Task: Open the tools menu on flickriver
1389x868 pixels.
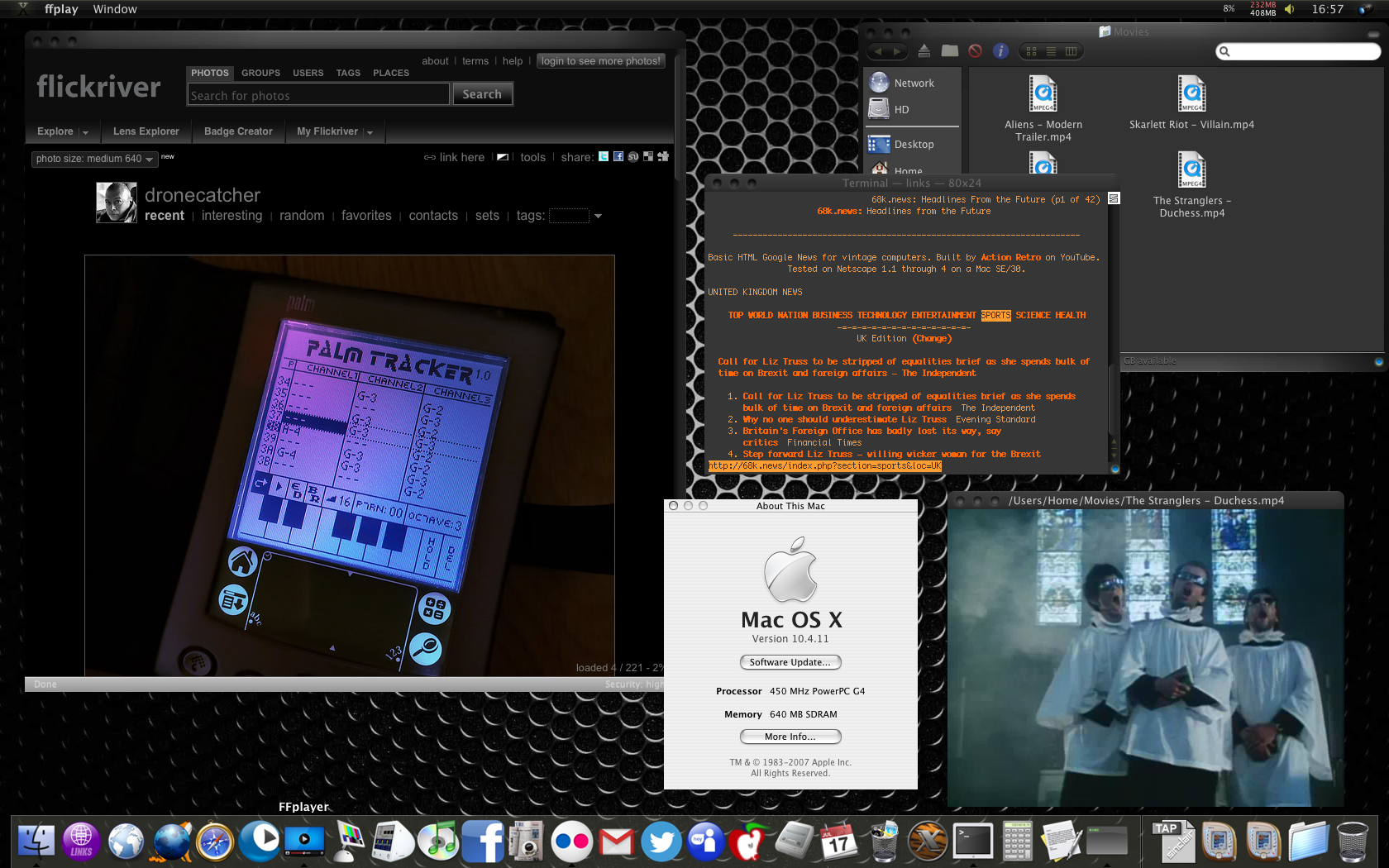Action: pos(532,157)
